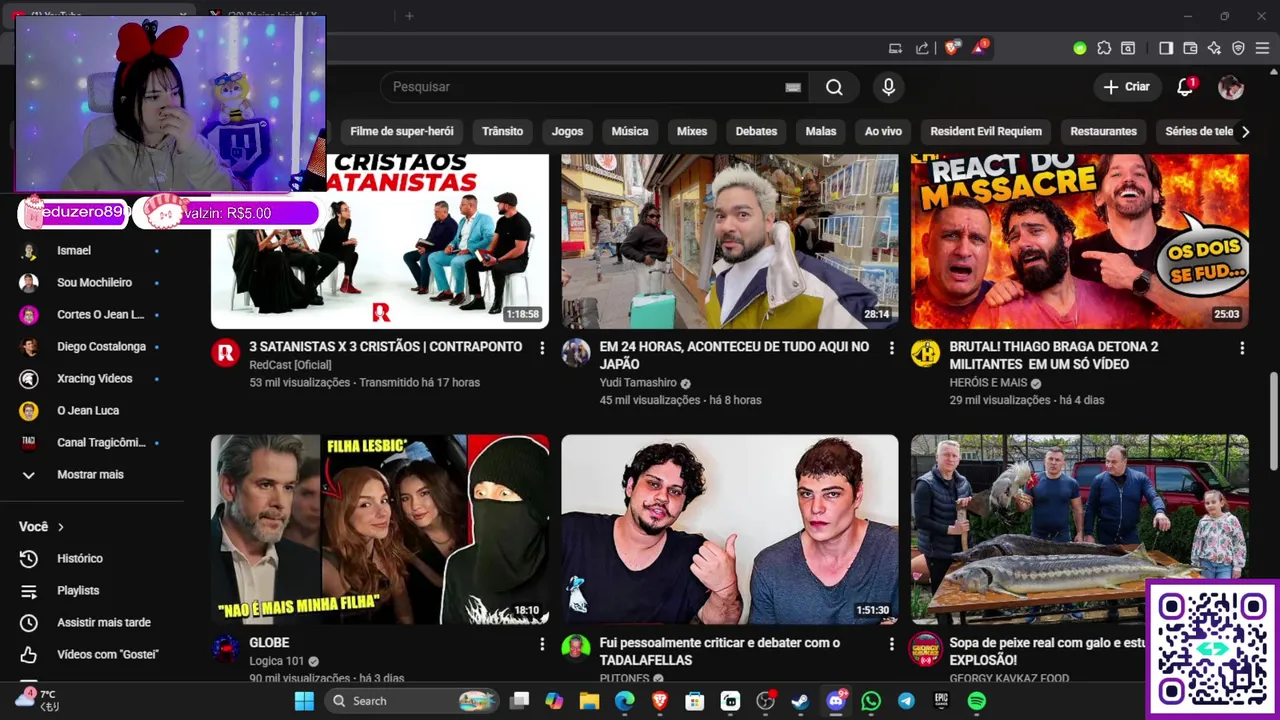Select the Filme de super-herói chip
This screenshot has height=720, width=1280.
coord(402,131)
